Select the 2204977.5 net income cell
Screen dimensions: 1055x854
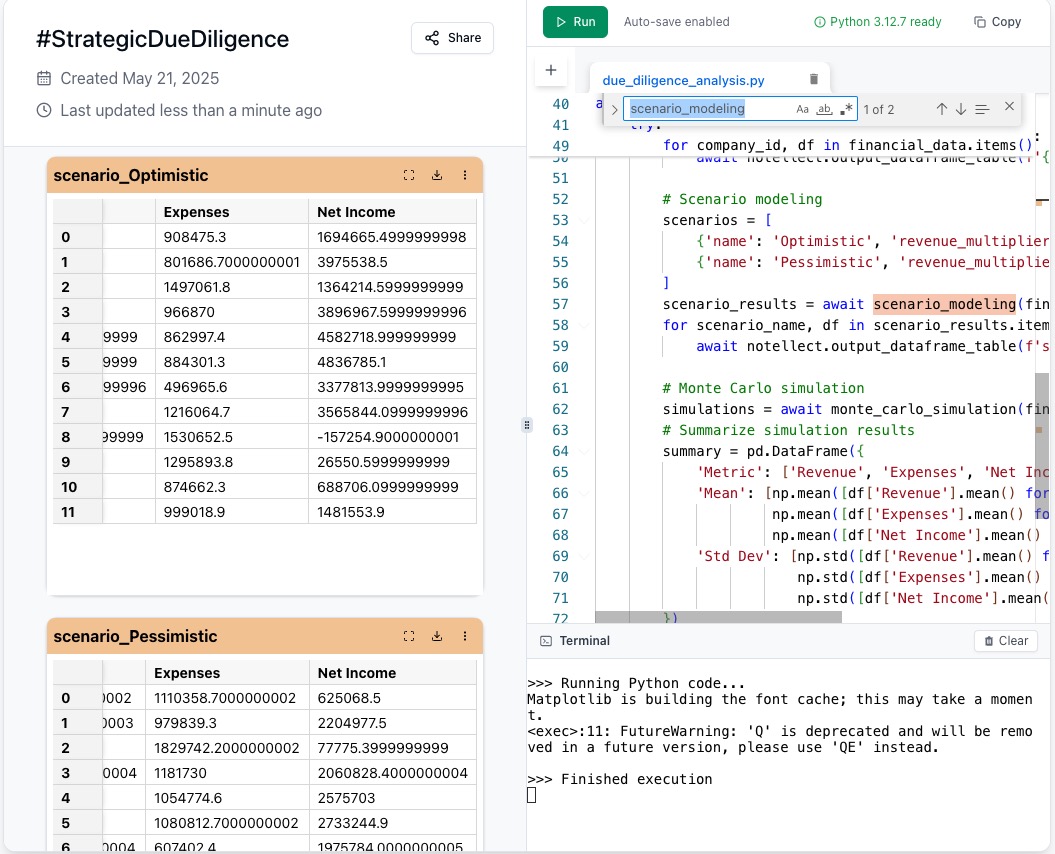(x=393, y=723)
